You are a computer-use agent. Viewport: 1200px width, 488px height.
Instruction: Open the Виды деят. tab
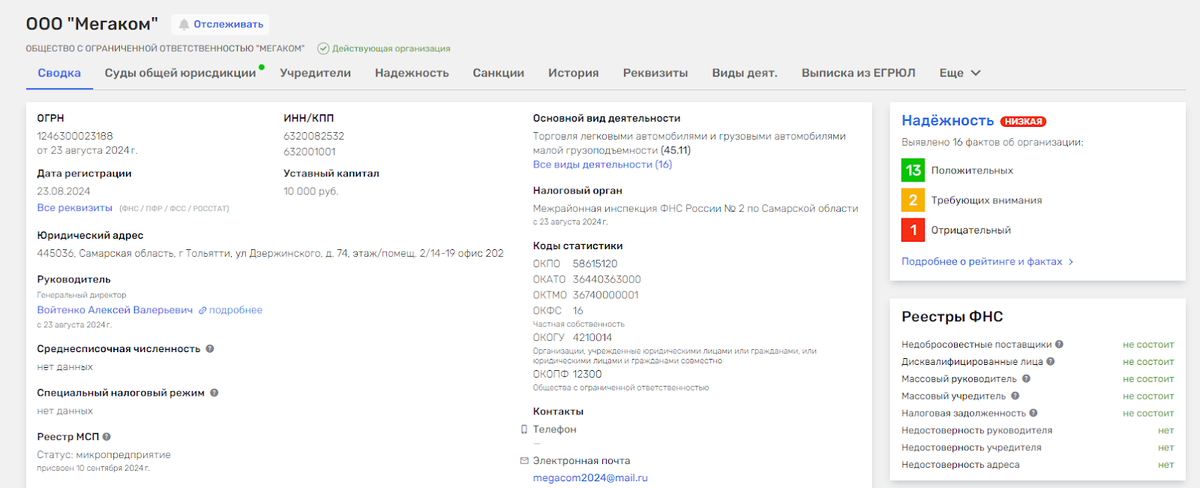[744, 73]
